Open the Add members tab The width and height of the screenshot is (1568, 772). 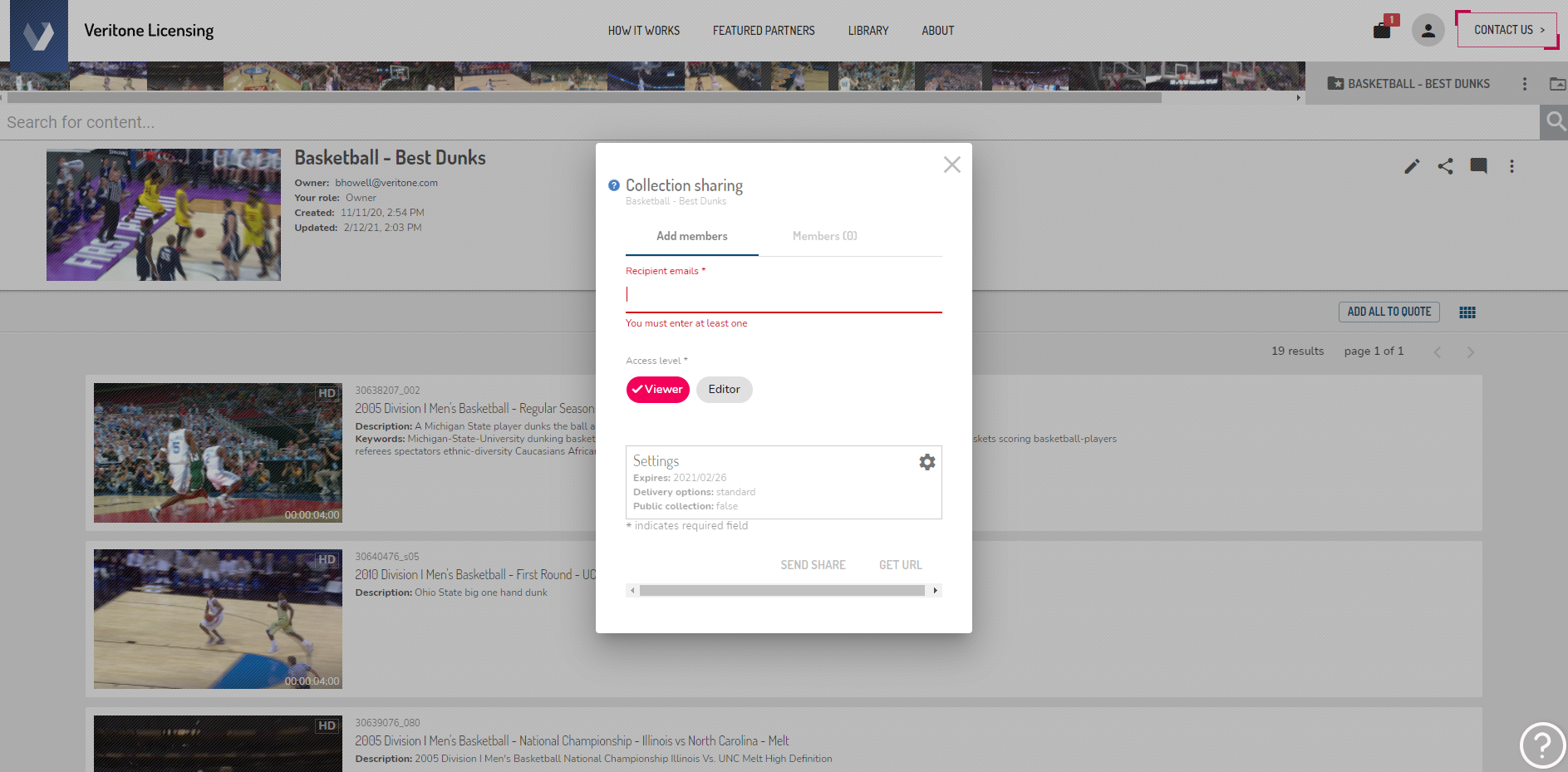692,237
